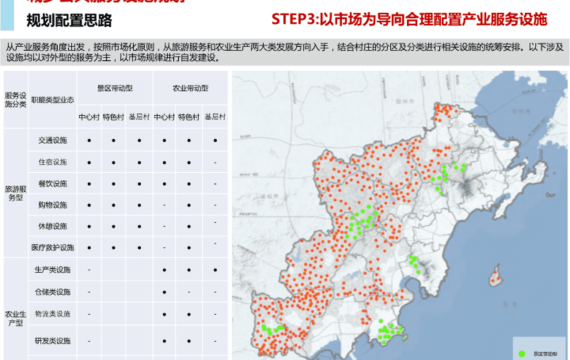
Task: Click the 住宿设施 row label
Action: coord(53,162)
